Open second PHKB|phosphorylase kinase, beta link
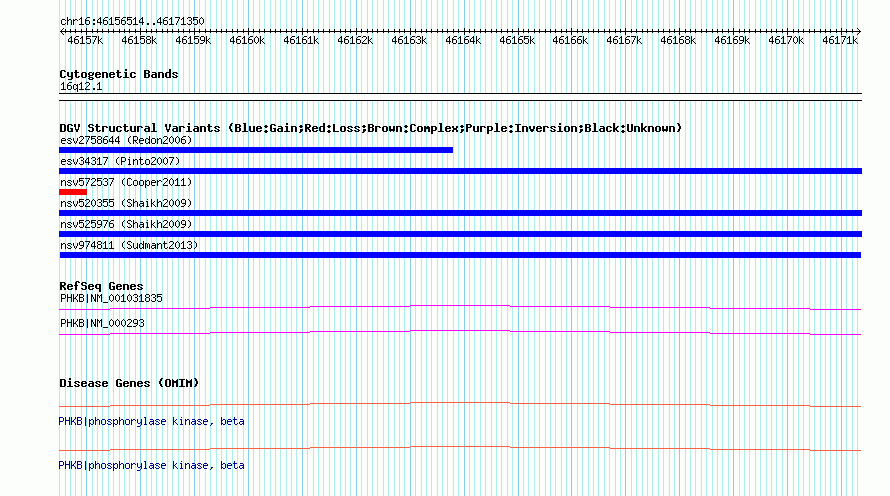The height and width of the screenshot is (496, 890). click(152, 465)
